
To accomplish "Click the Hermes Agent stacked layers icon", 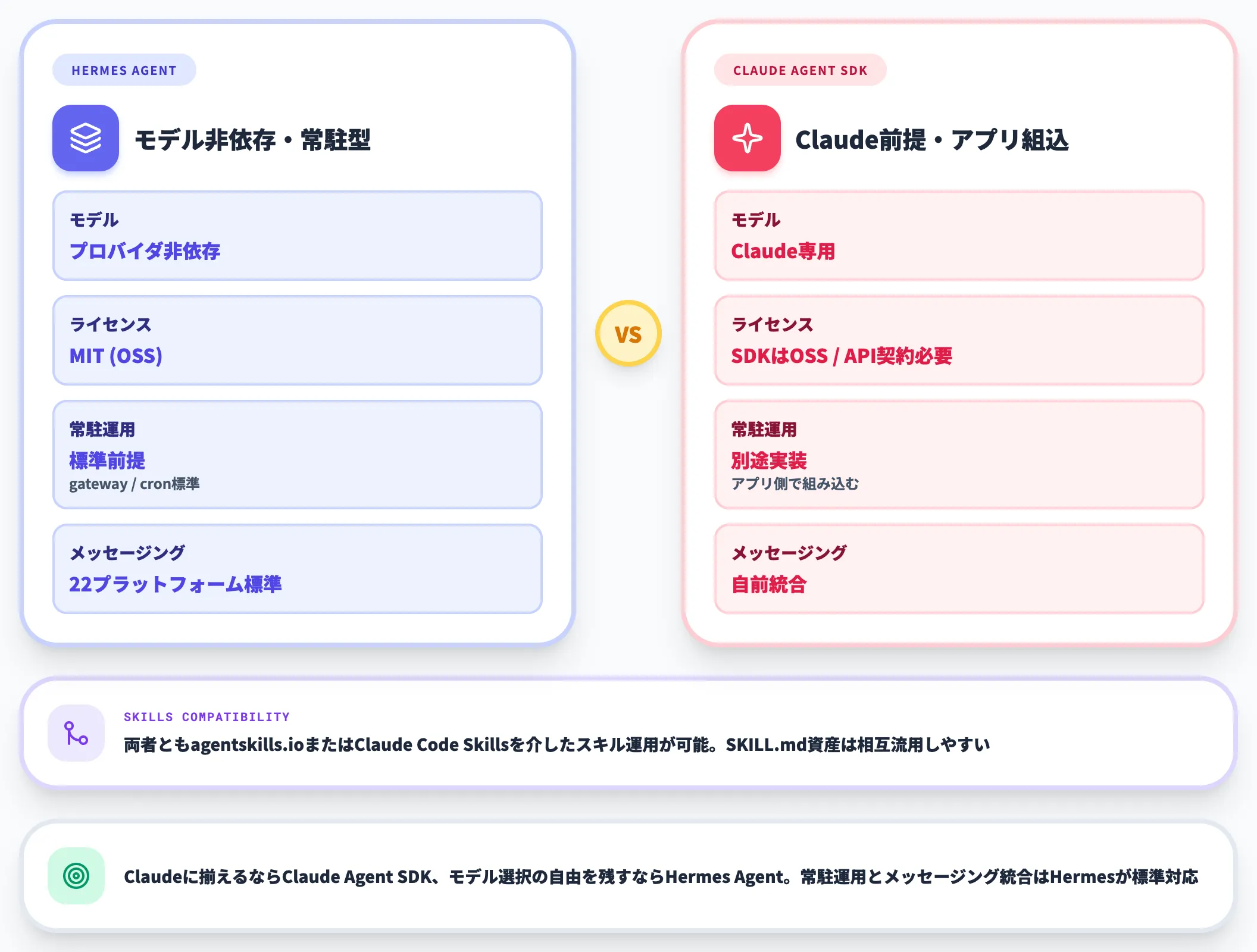I will pos(86,138).
